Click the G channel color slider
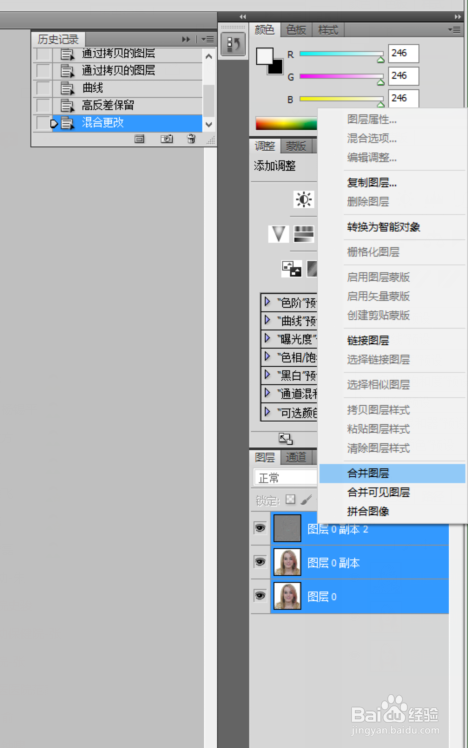This screenshot has height=748, width=468. 342,77
